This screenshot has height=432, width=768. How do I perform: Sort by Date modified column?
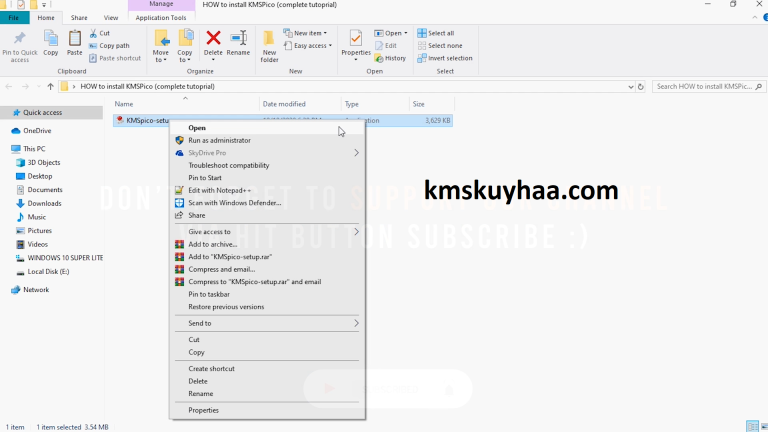(x=300, y=104)
